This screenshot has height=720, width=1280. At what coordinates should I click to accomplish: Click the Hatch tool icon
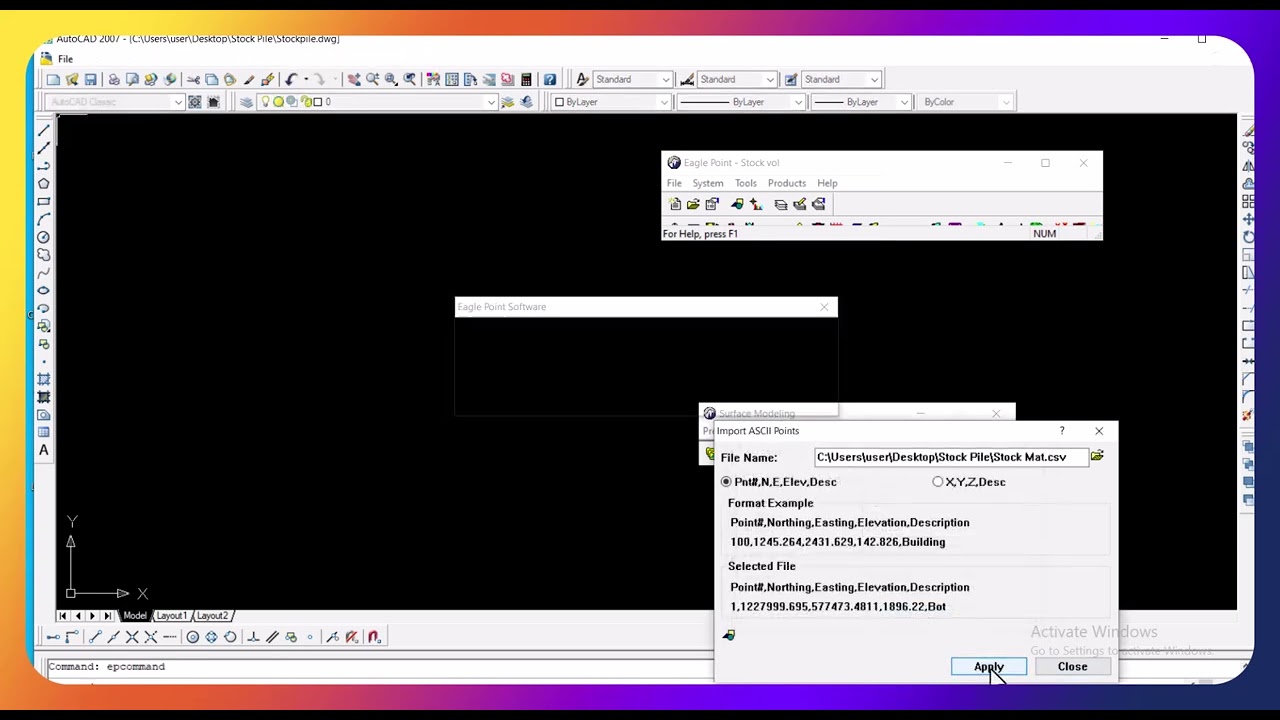coord(44,379)
